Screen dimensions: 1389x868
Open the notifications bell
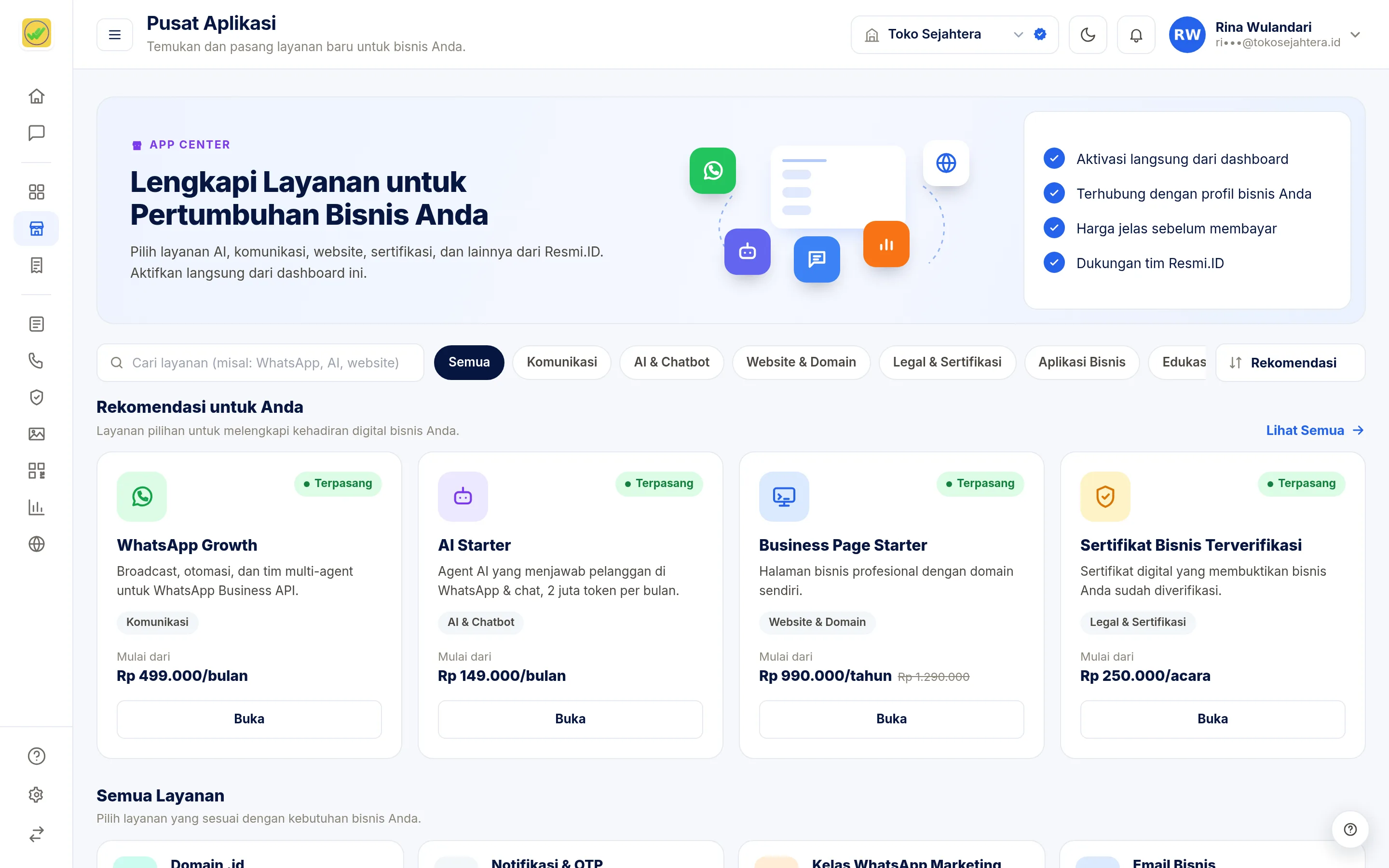1136,34
